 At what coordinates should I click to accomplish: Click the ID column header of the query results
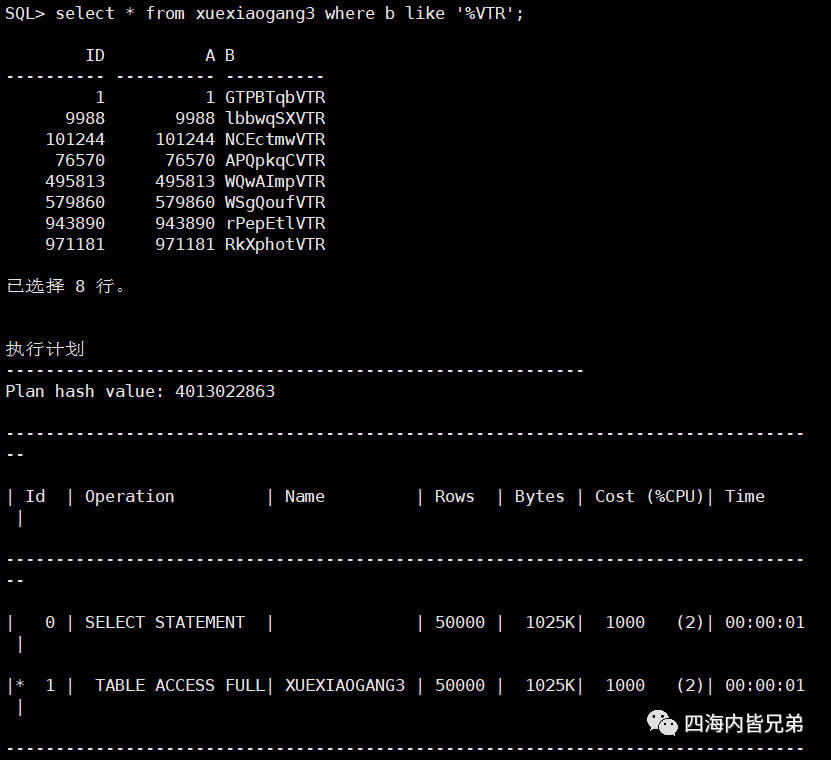(95, 56)
